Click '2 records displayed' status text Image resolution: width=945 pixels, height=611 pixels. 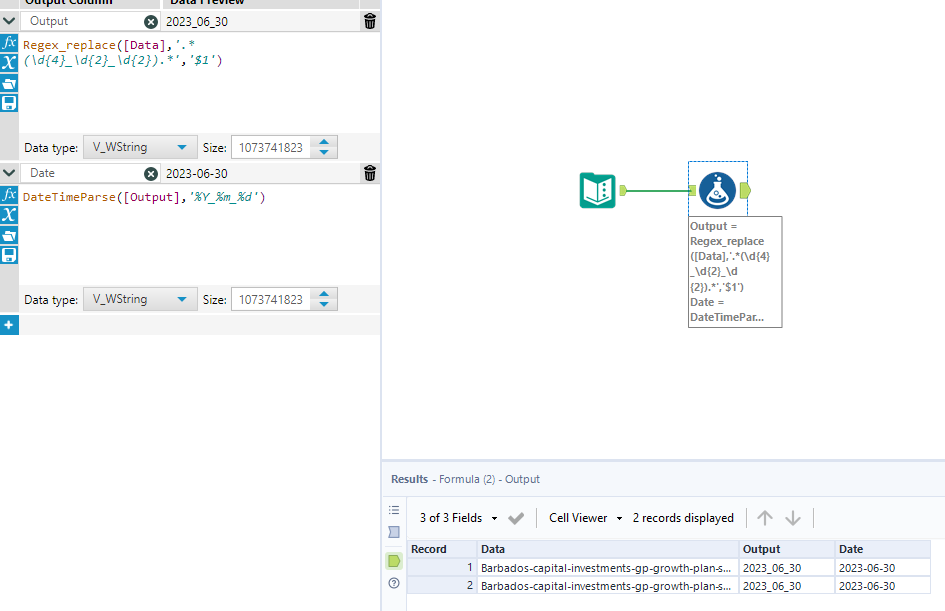coord(683,518)
